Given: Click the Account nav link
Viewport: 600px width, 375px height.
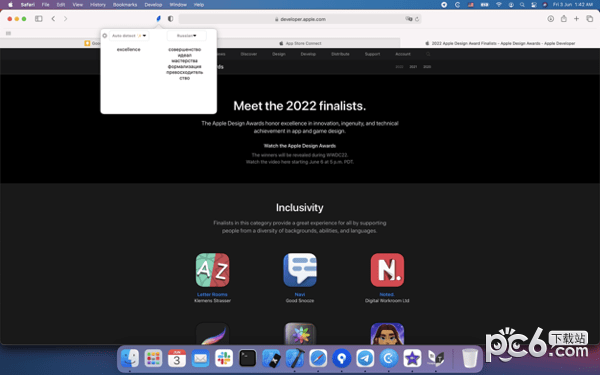Looking at the screenshot, I should 403,54.
